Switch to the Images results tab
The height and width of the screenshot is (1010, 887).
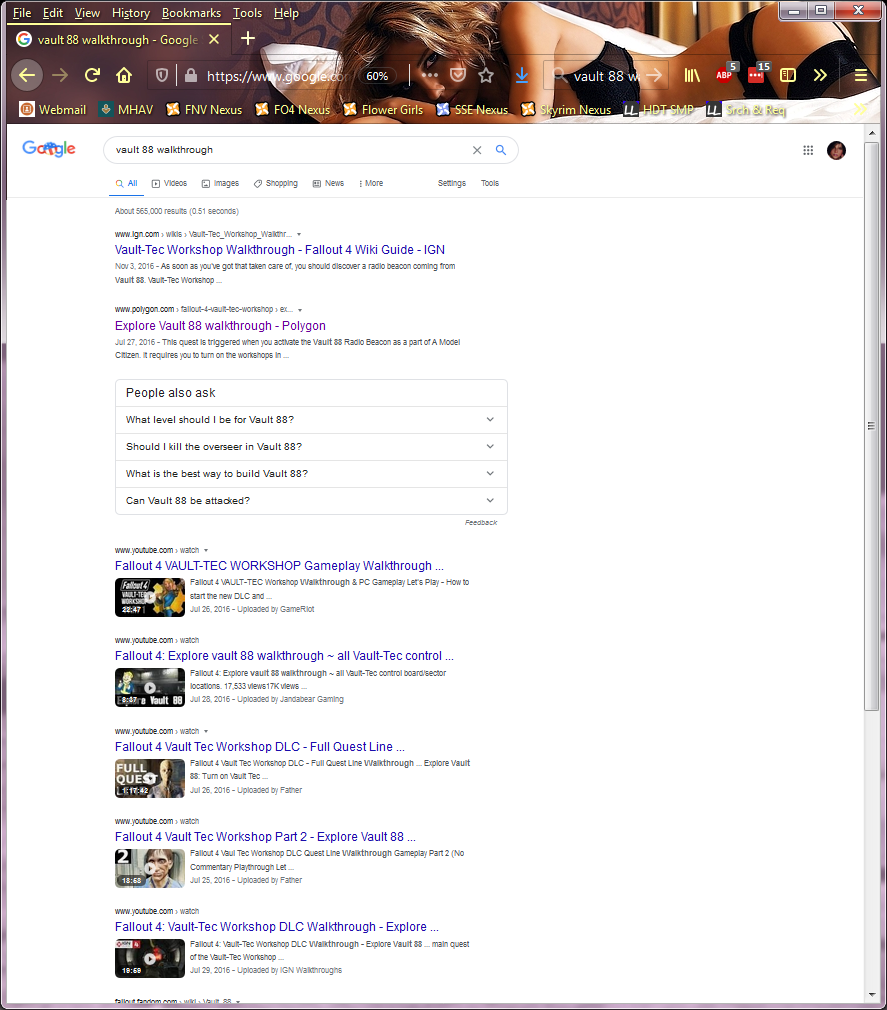[x=220, y=184]
